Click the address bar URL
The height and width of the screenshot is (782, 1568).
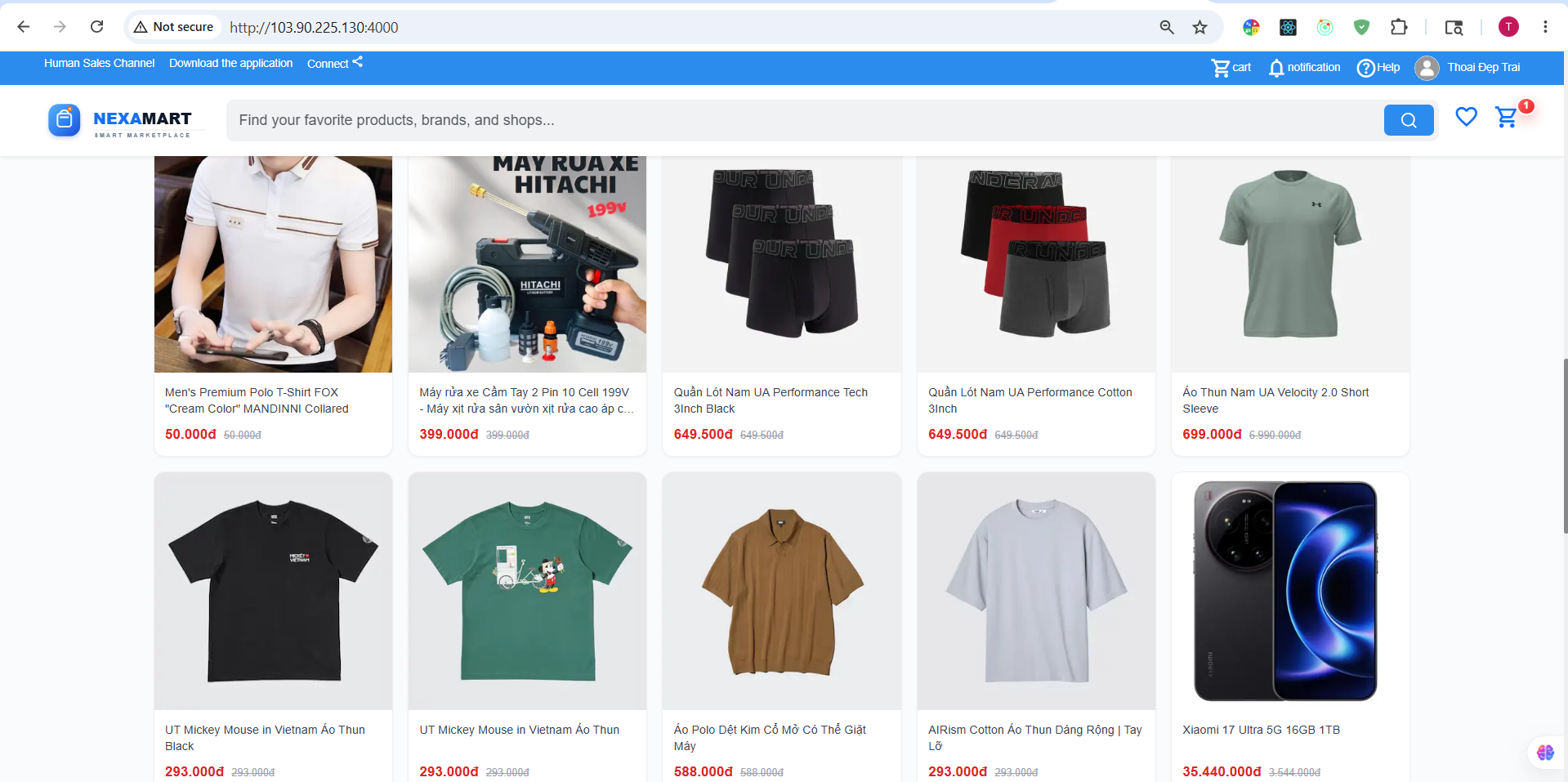click(x=314, y=27)
